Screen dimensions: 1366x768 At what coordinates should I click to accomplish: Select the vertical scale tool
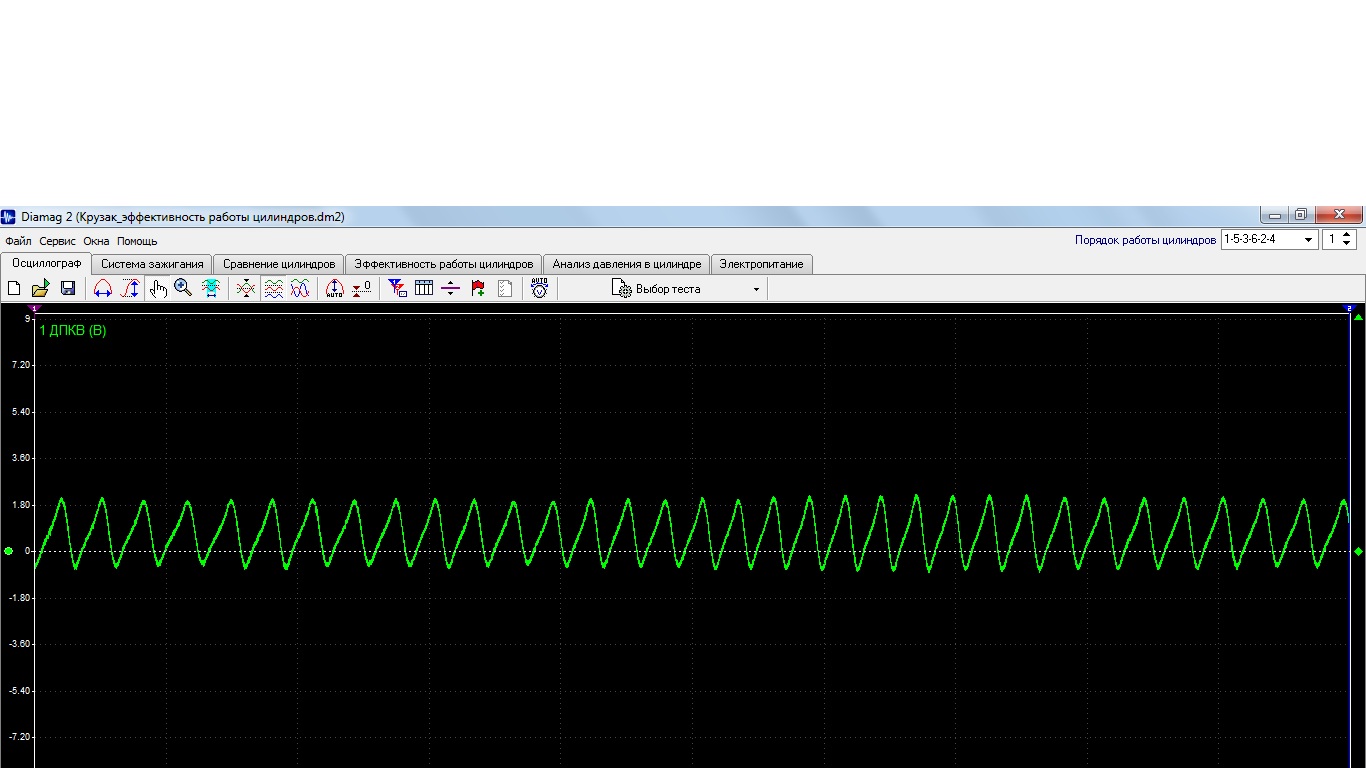(130, 289)
